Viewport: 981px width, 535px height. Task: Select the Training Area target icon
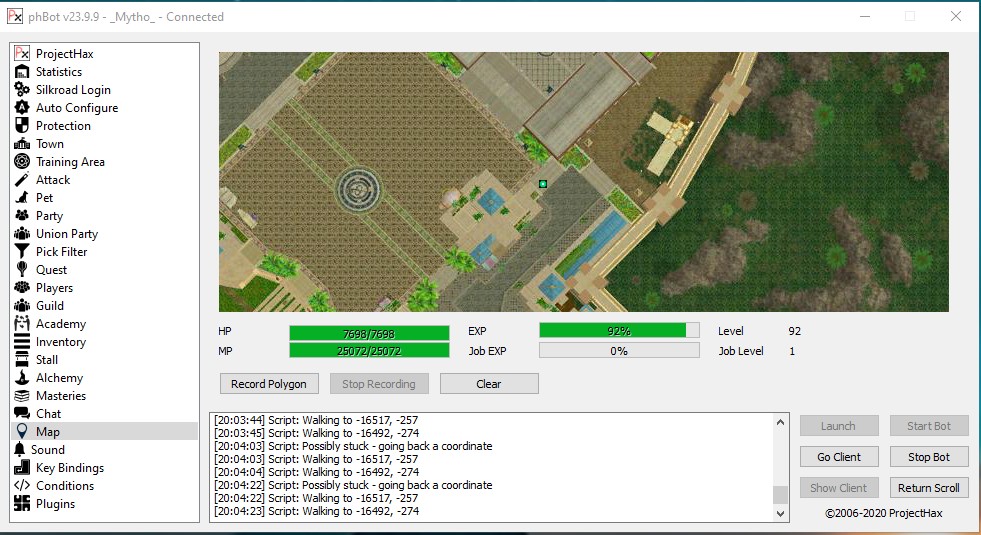click(x=22, y=162)
